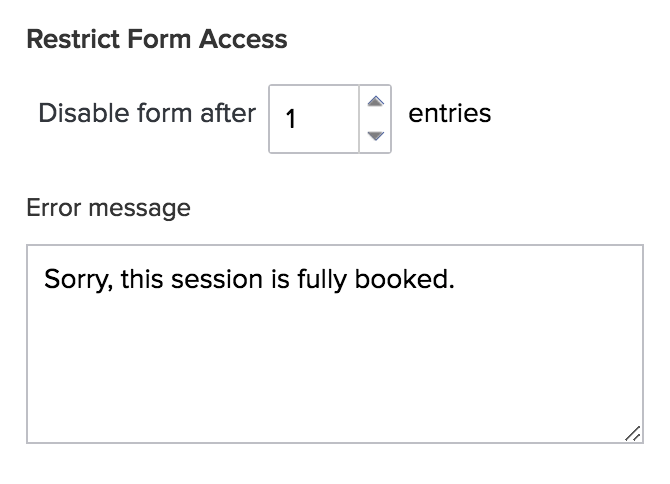Click the up arrow to increase entries
This screenshot has height=484, width=670.
375,101
